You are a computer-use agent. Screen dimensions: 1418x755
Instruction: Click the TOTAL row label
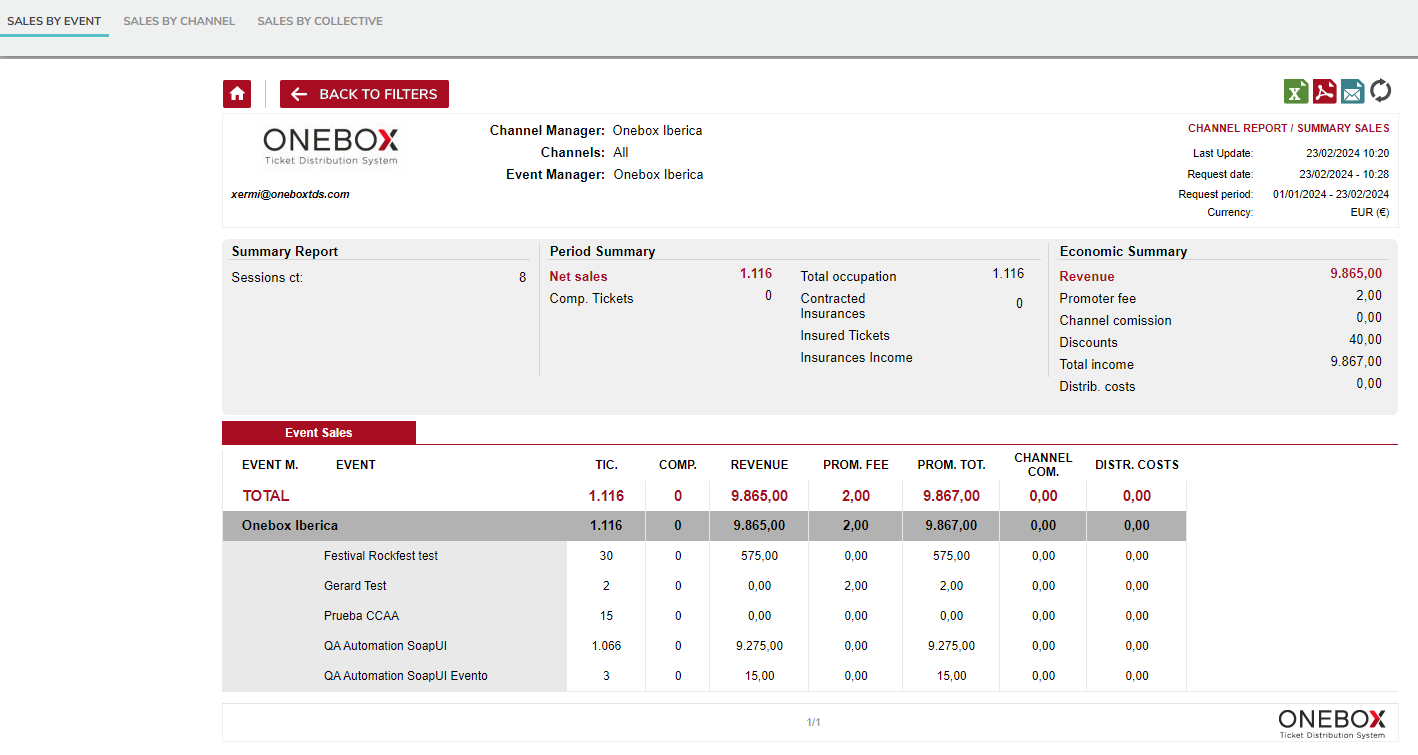(x=266, y=496)
